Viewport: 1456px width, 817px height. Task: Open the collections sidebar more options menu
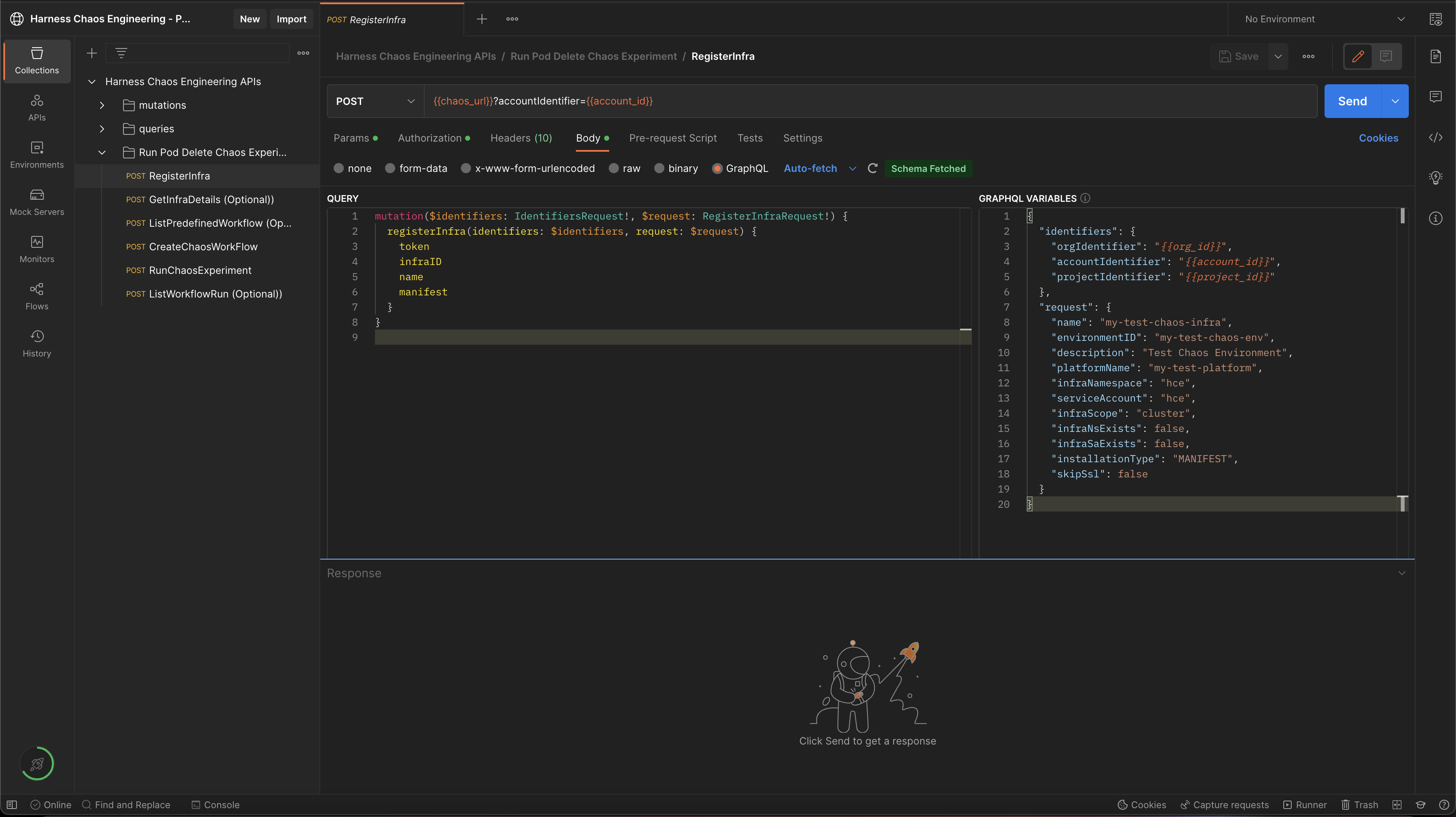tap(303, 53)
